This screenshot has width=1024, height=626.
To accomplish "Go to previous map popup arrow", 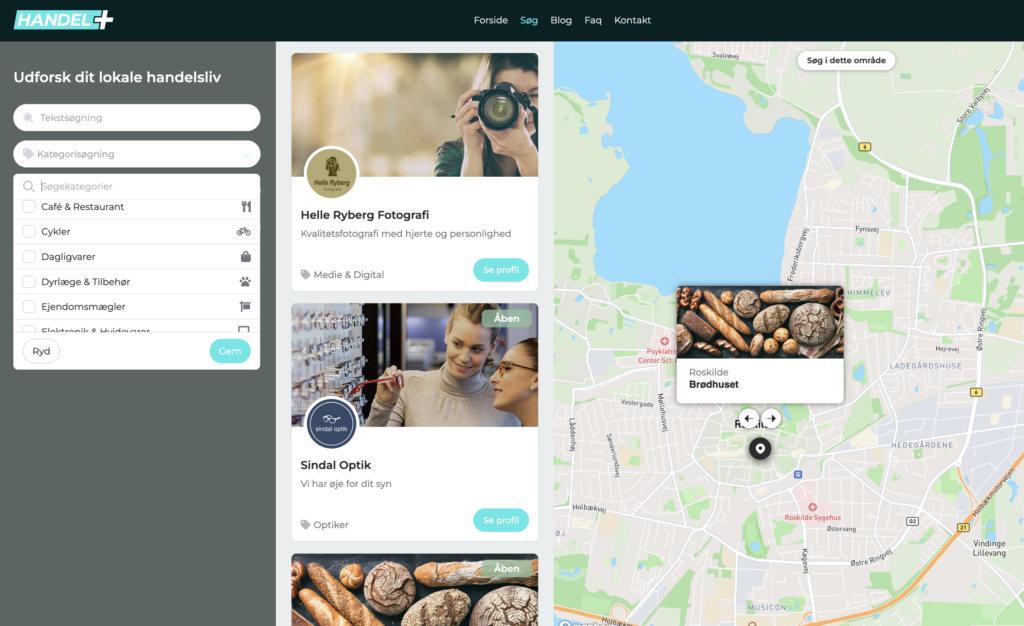I will [749, 418].
